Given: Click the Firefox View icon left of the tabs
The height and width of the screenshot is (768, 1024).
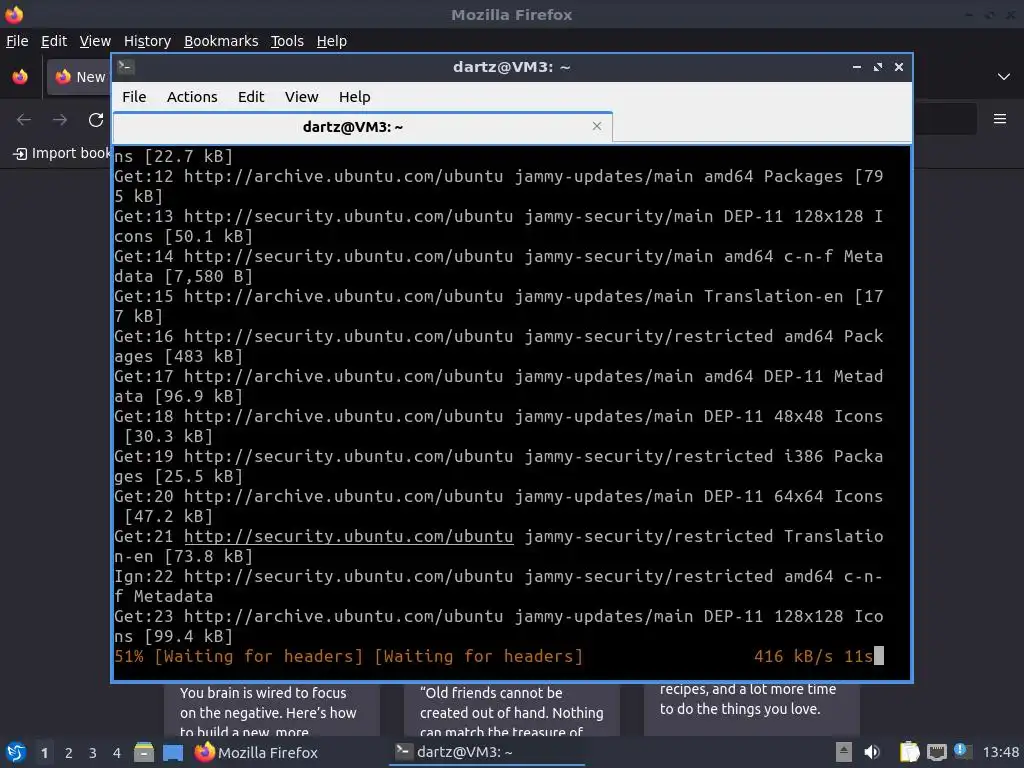Looking at the screenshot, I should point(20,77).
